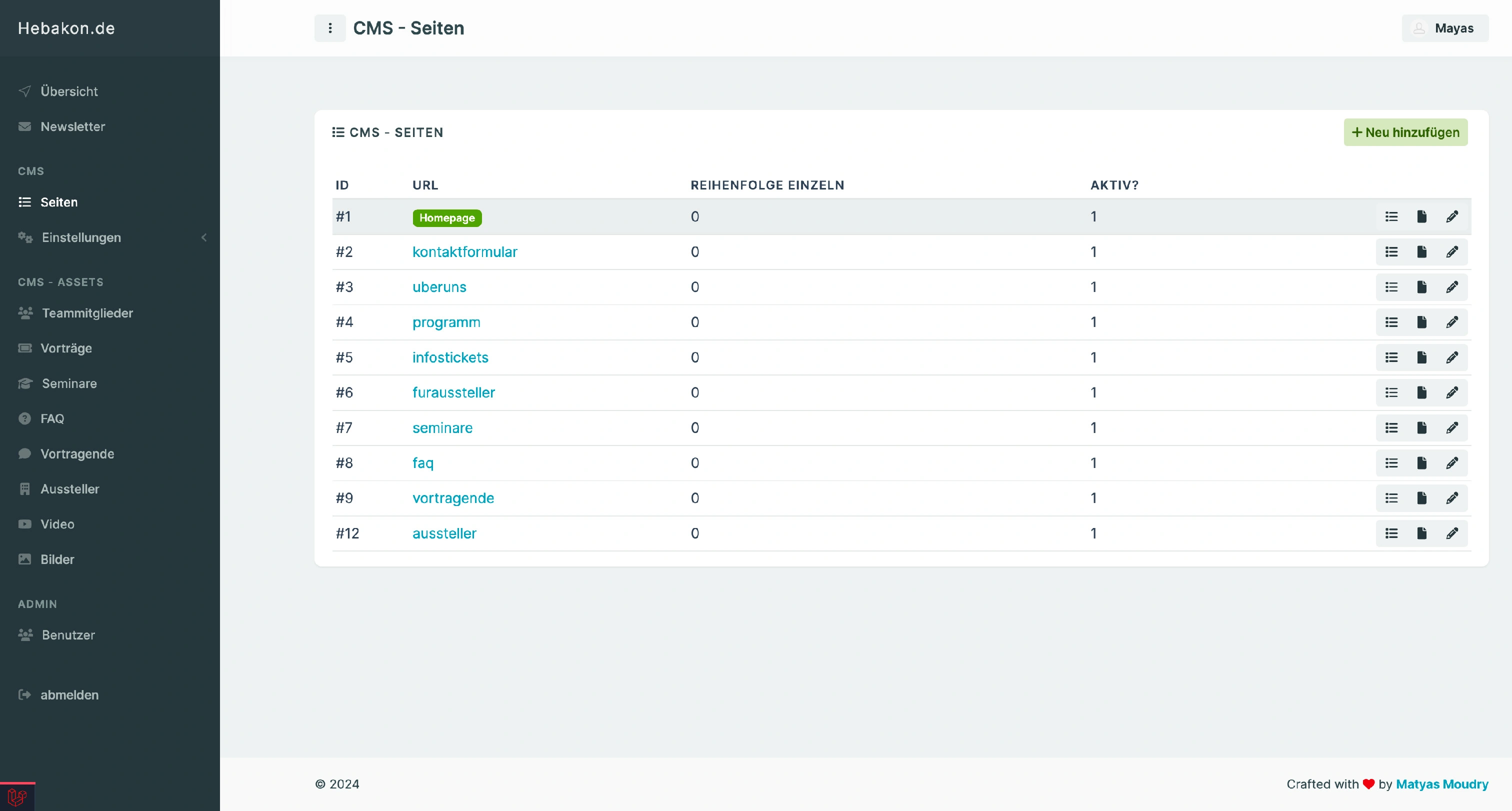This screenshot has width=1512, height=811.
Task: Open list icon for Homepage row
Action: point(1391,216)
